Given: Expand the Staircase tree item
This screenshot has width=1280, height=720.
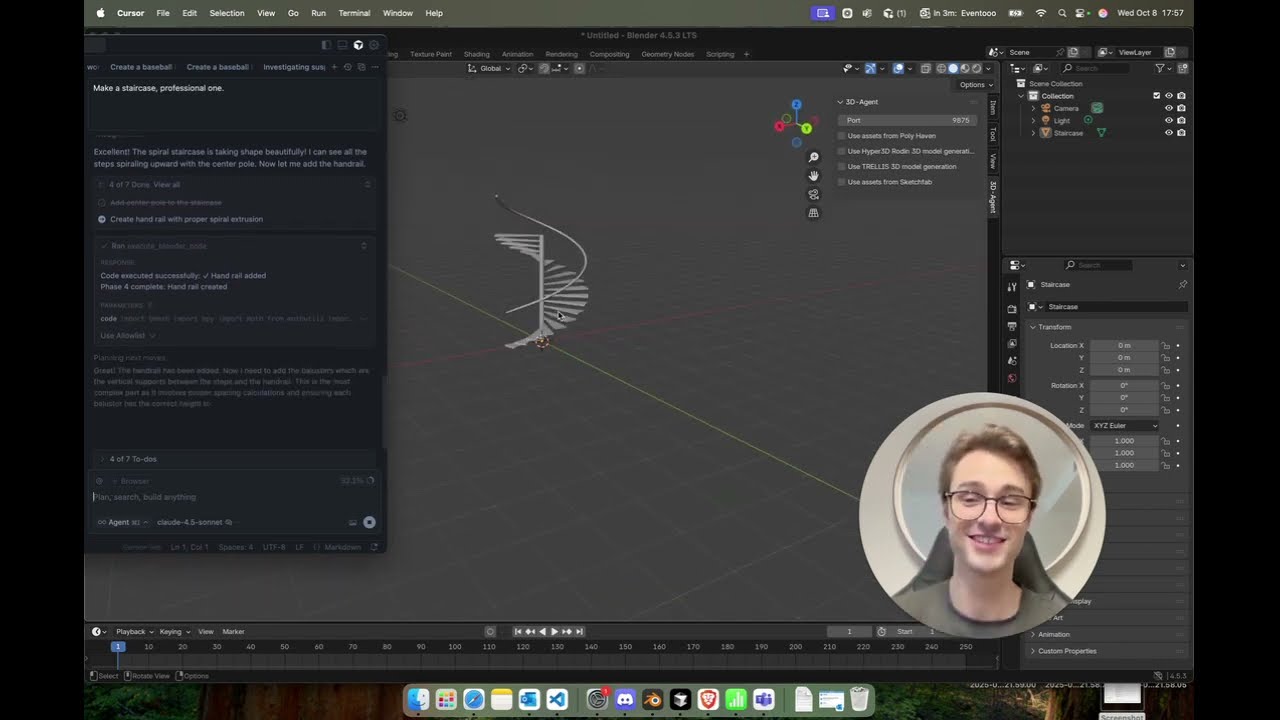Looking at the screenshot, I should coord(1033,133).
